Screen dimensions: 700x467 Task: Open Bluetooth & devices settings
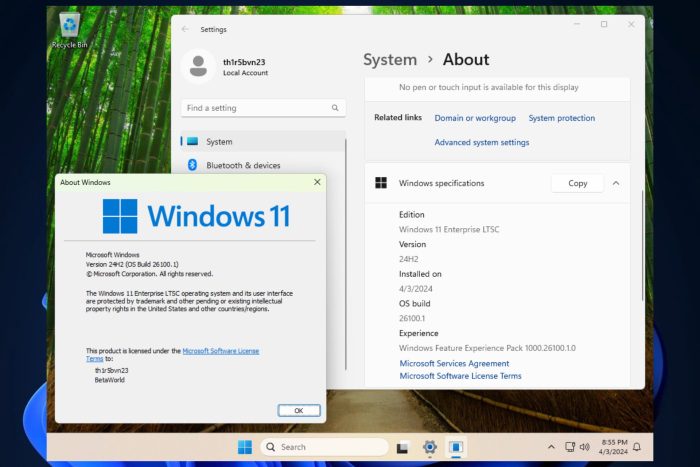pos(263,165)
